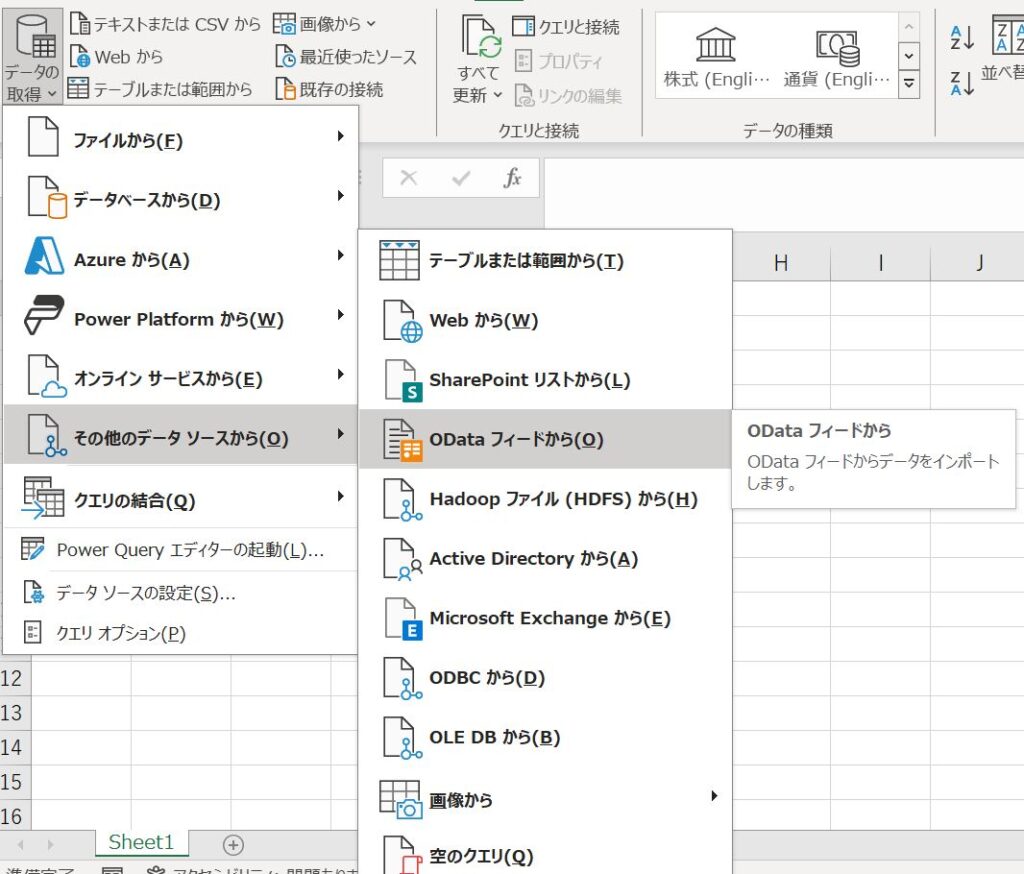Click テキストまたは CSV から in ribbon
This screenshot has width=1024, height=874.
(165, 24)
